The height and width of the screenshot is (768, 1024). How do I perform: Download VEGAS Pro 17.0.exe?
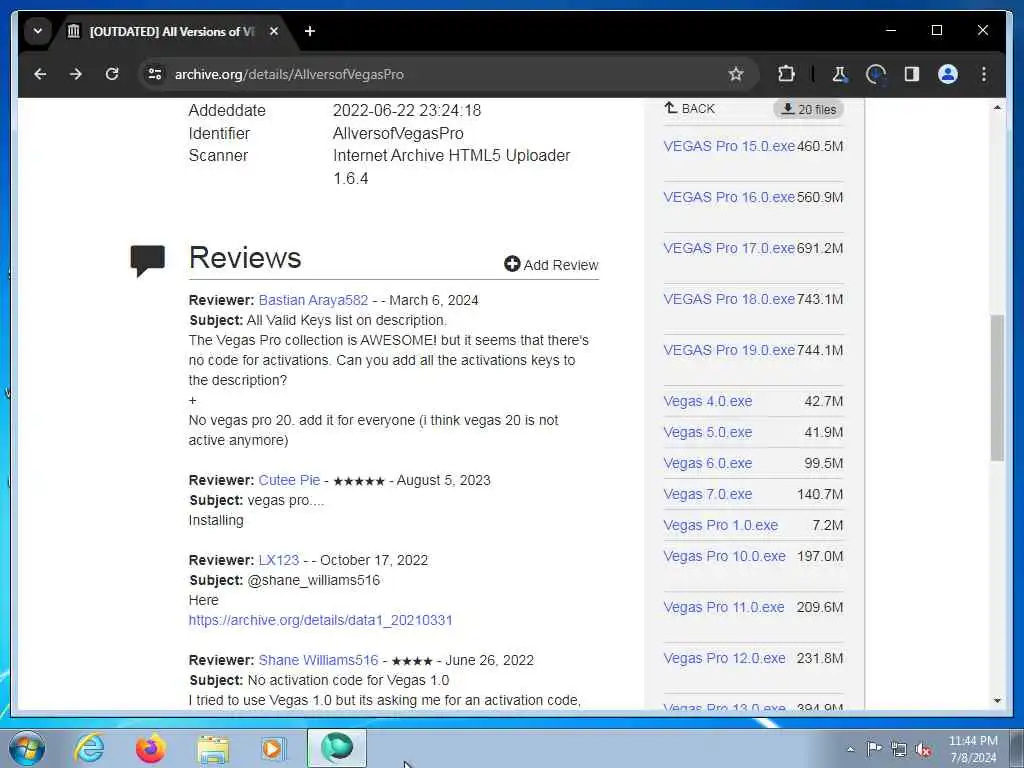729,248
